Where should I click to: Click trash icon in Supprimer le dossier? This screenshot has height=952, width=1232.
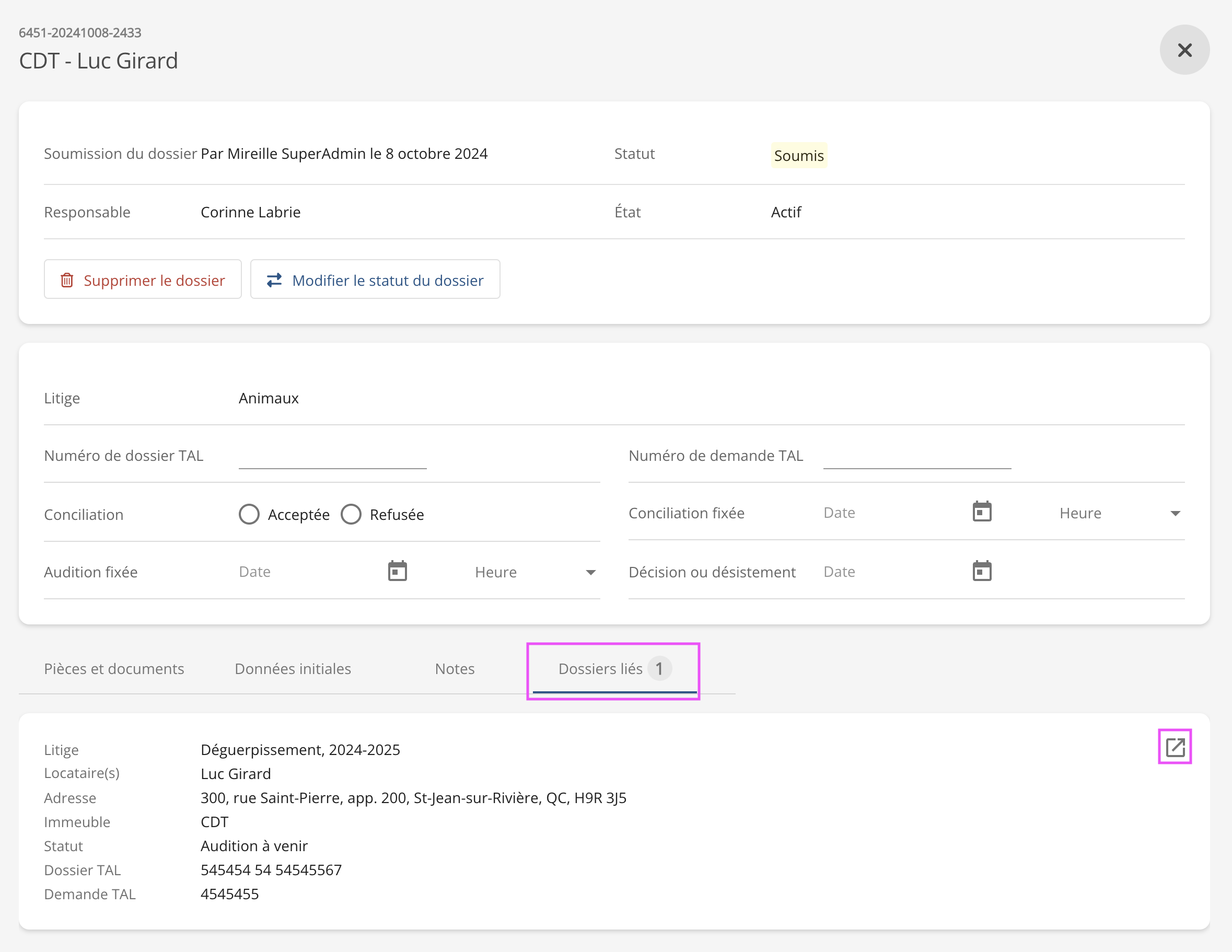(x=66, y=280)
